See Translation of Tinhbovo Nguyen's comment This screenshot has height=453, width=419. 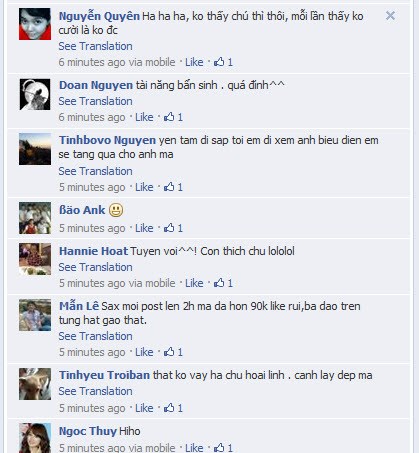(95, 171)
